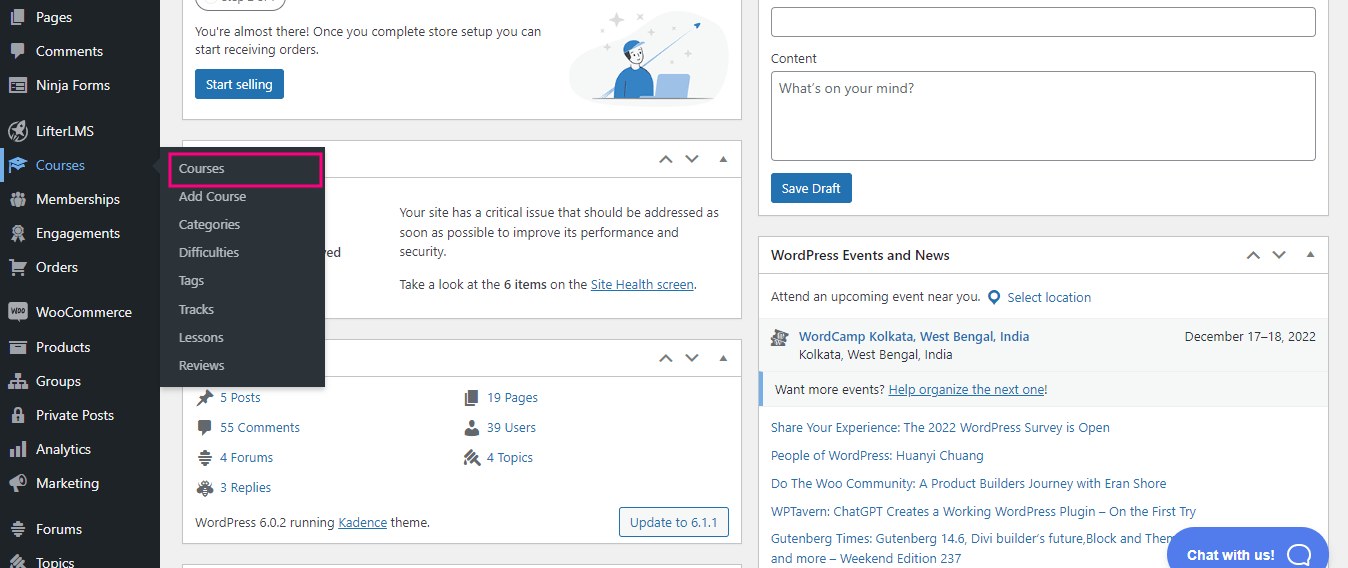Click the user icon beside 39 Users

(472, 427)
